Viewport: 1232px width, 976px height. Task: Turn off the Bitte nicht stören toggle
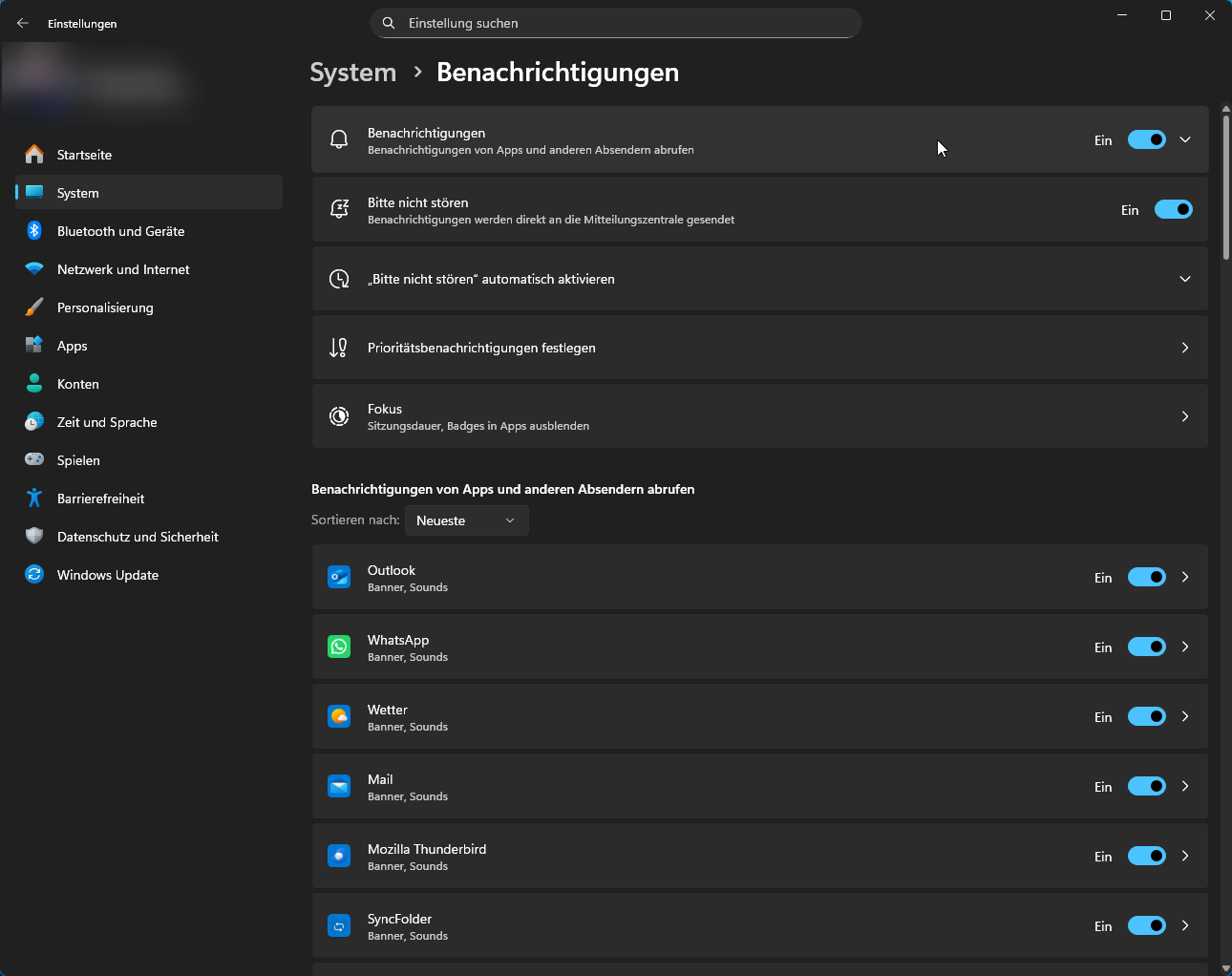click(x=1173, y=210)
